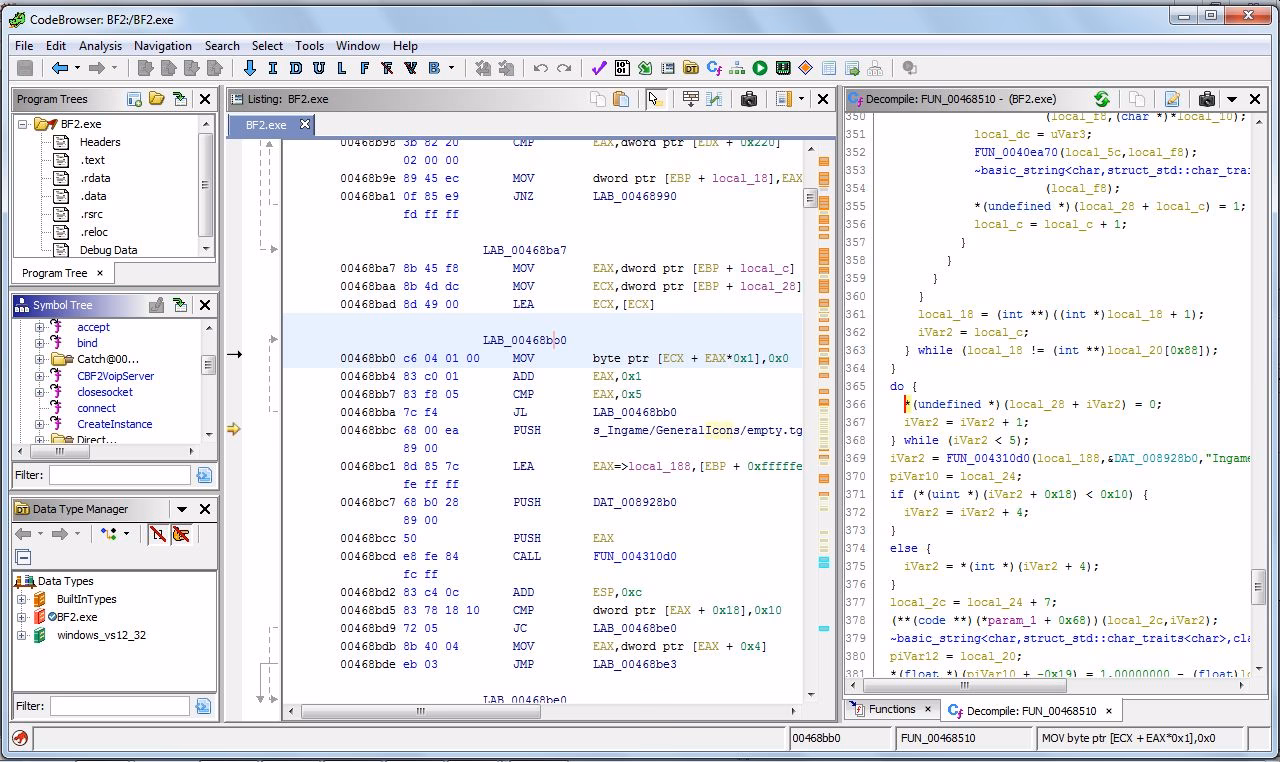Click LAB_00468bb0 jump target operand
The height and width of the screenshot is (762, 1280).
tap(634, 412)
